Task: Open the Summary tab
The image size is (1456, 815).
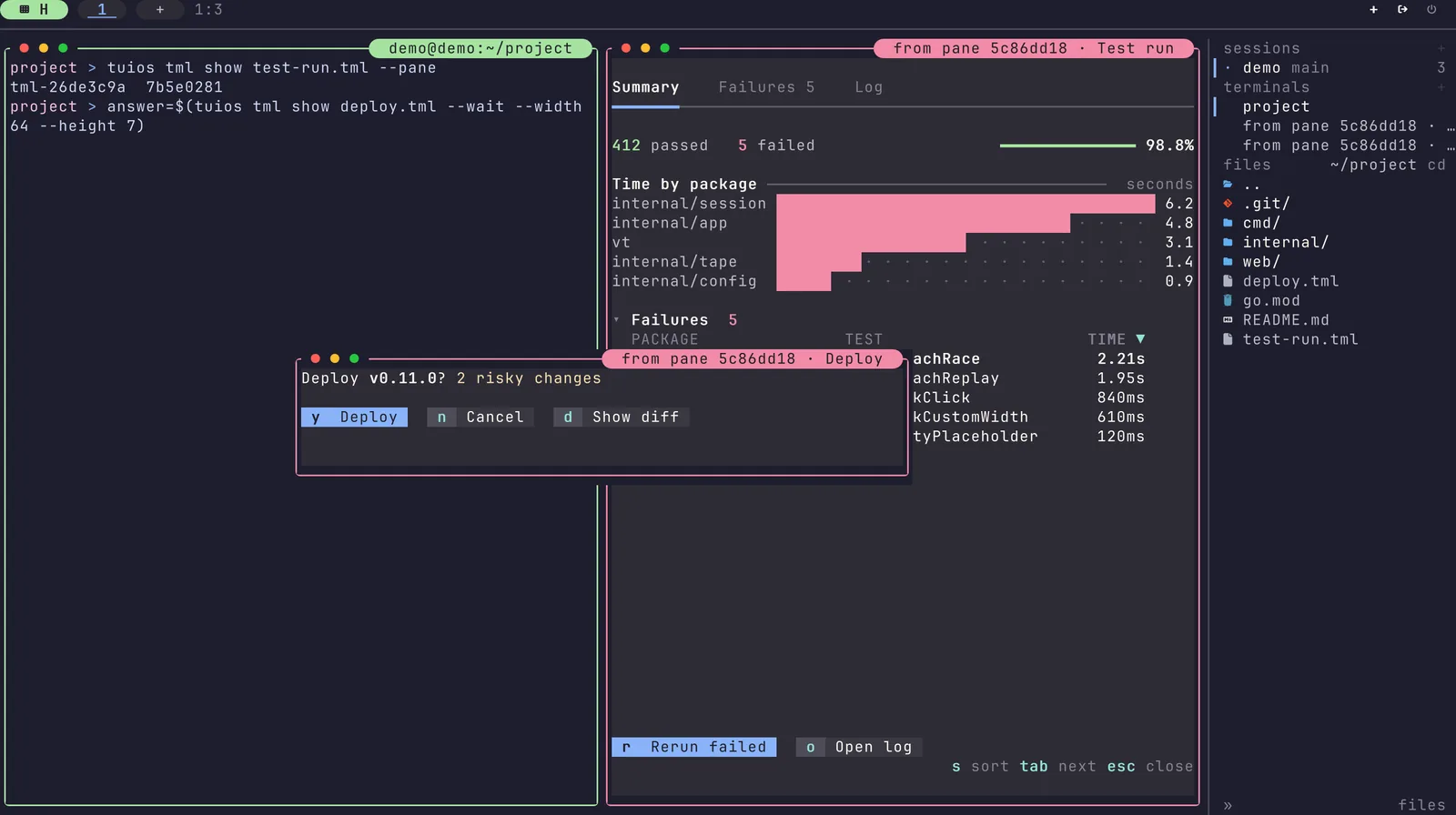Action: coord(645,87)
